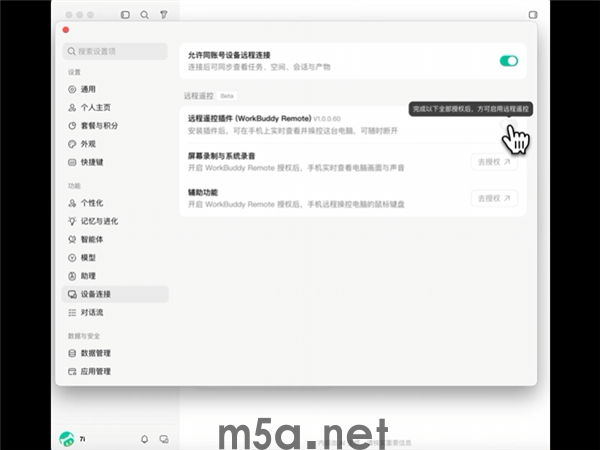Click the 外观 palette icon

click(72, 144)
